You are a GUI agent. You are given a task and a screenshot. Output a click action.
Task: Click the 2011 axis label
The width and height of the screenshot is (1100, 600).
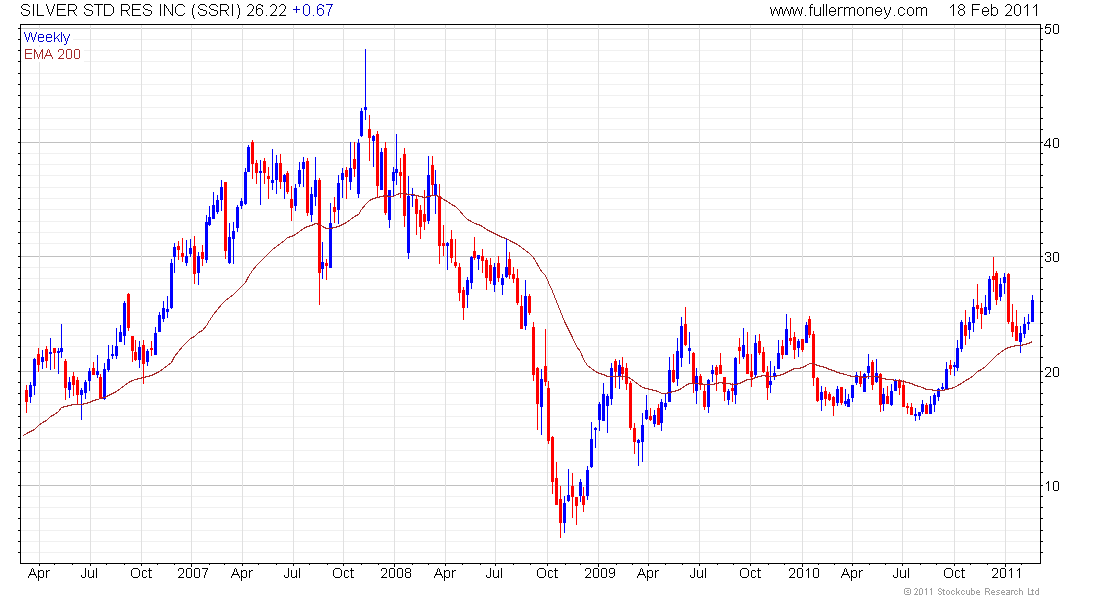click(1007, 573)
